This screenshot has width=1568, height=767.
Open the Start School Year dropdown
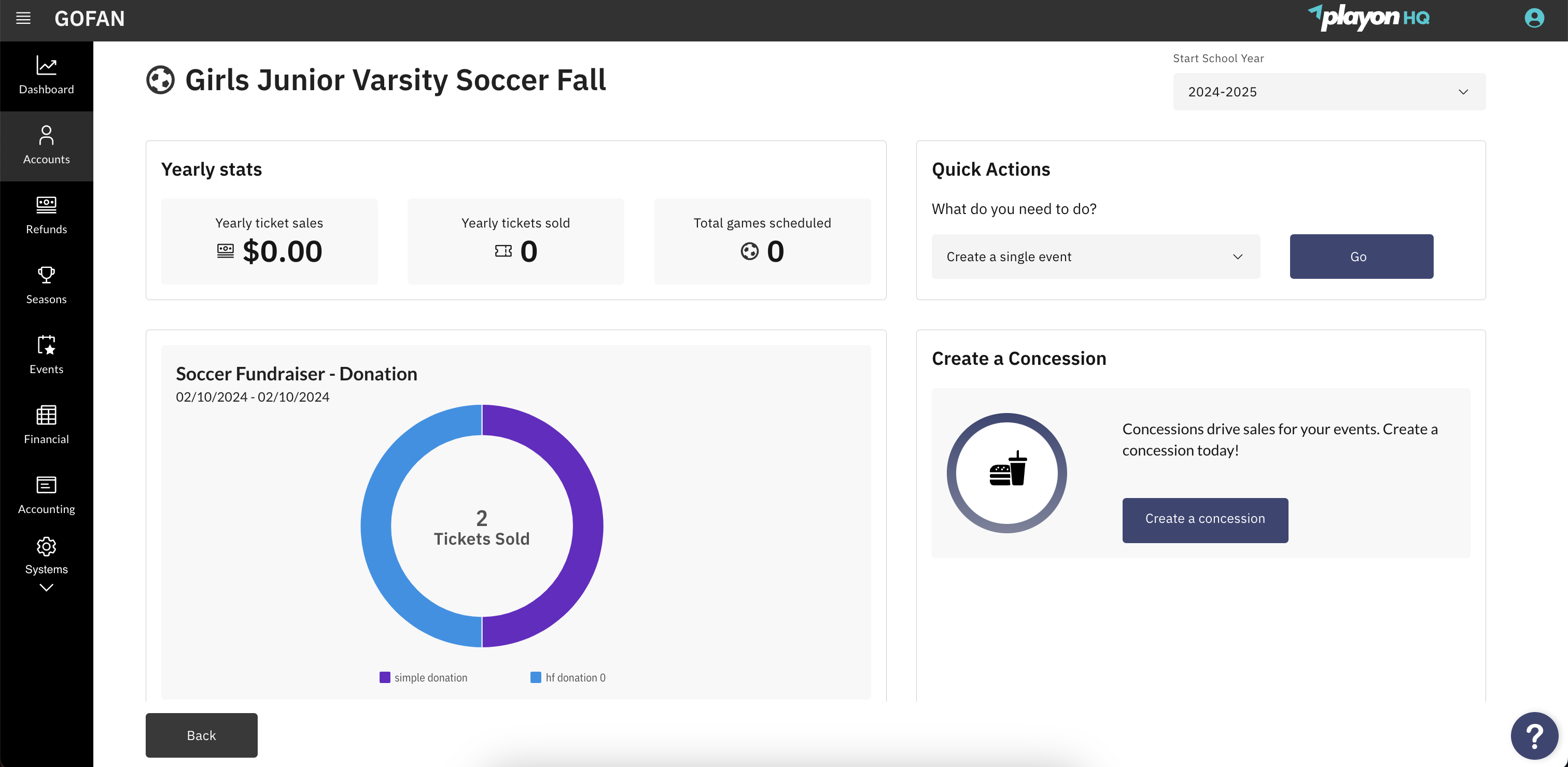[x=1328, y=92]
